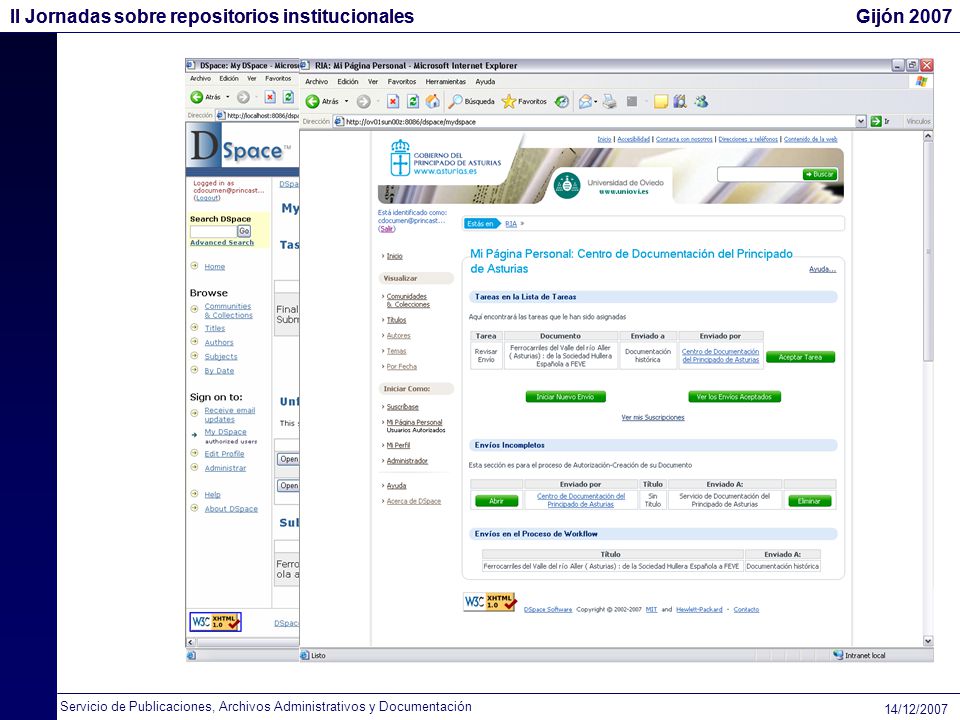The image size is (960, 720).
Task: Click the green Abrir button
Action: tap(497, 501)
